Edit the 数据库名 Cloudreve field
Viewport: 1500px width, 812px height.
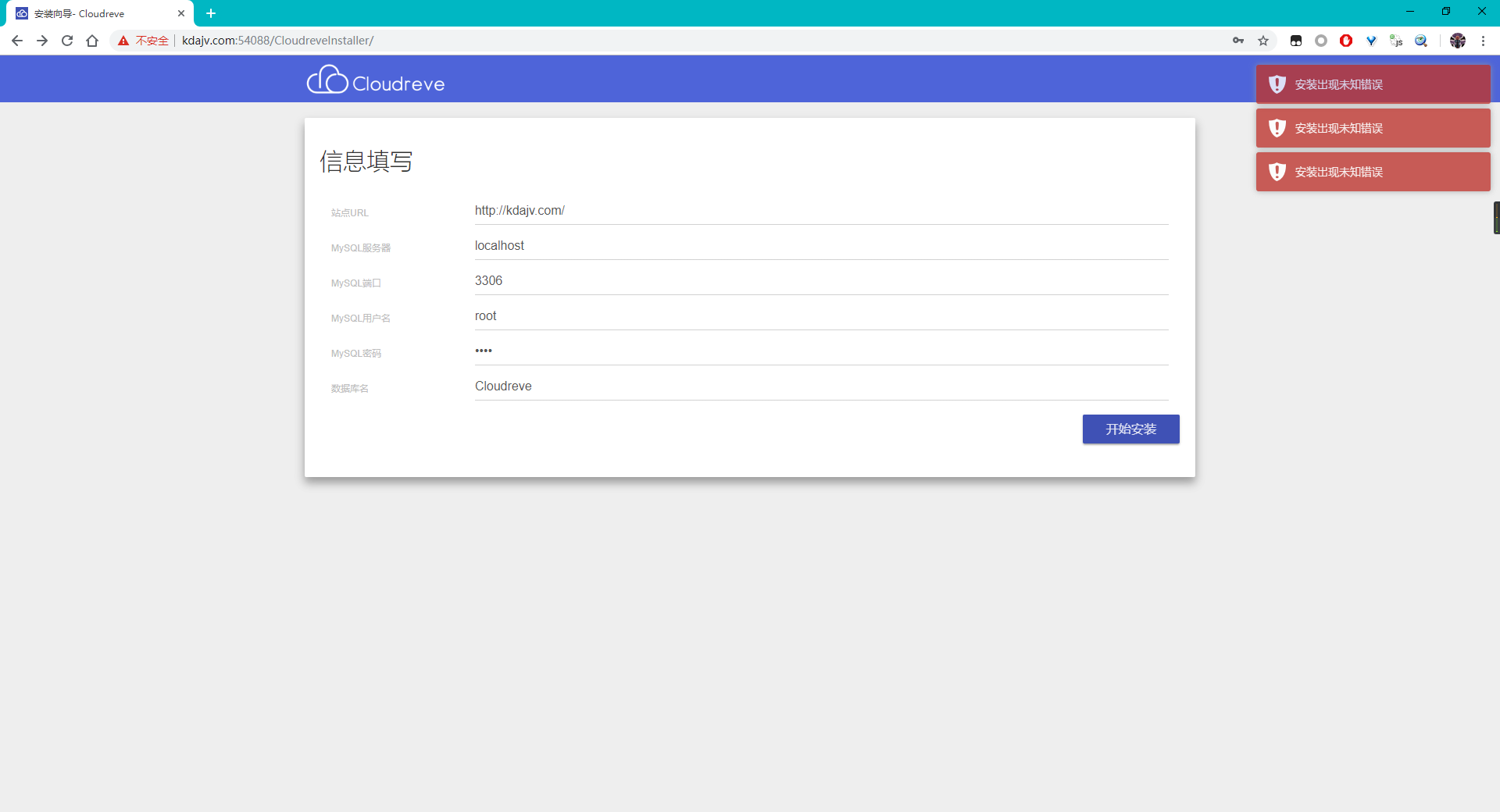click(x=821, y=386)
